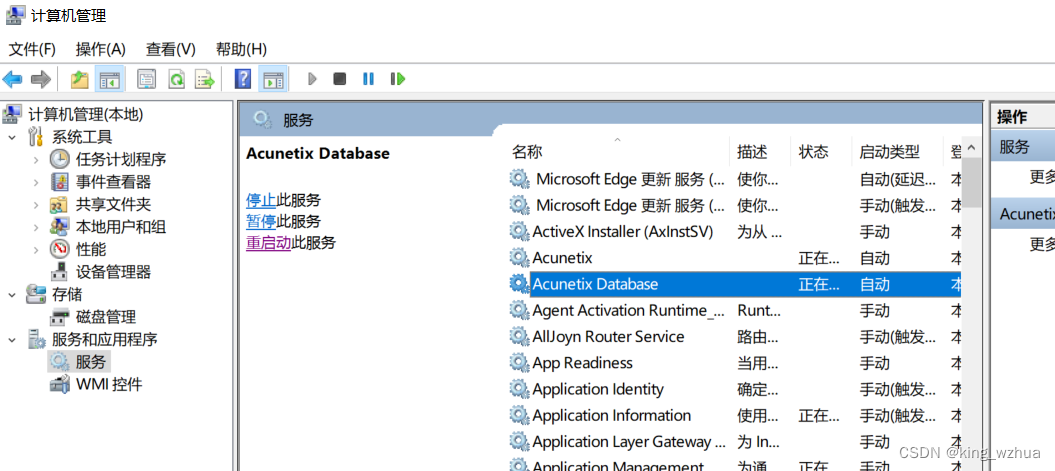Select Task Scheduler (任务计划程序) tree item

coord(121,159)
